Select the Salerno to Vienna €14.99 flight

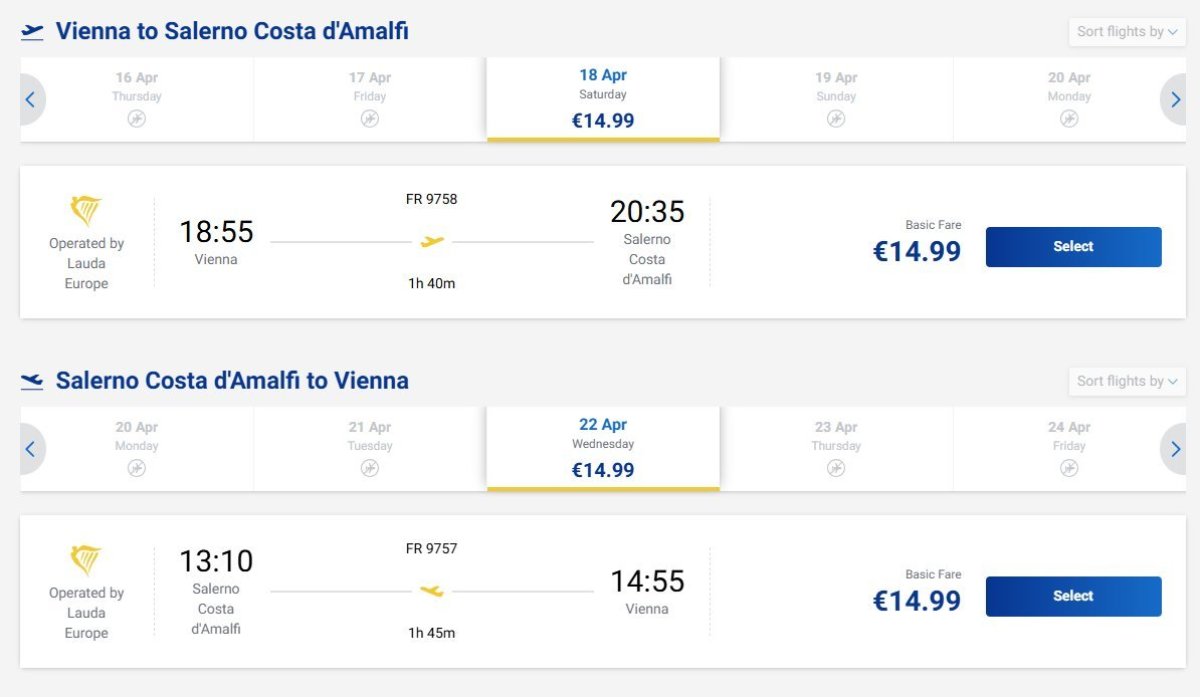(1073, 596)
